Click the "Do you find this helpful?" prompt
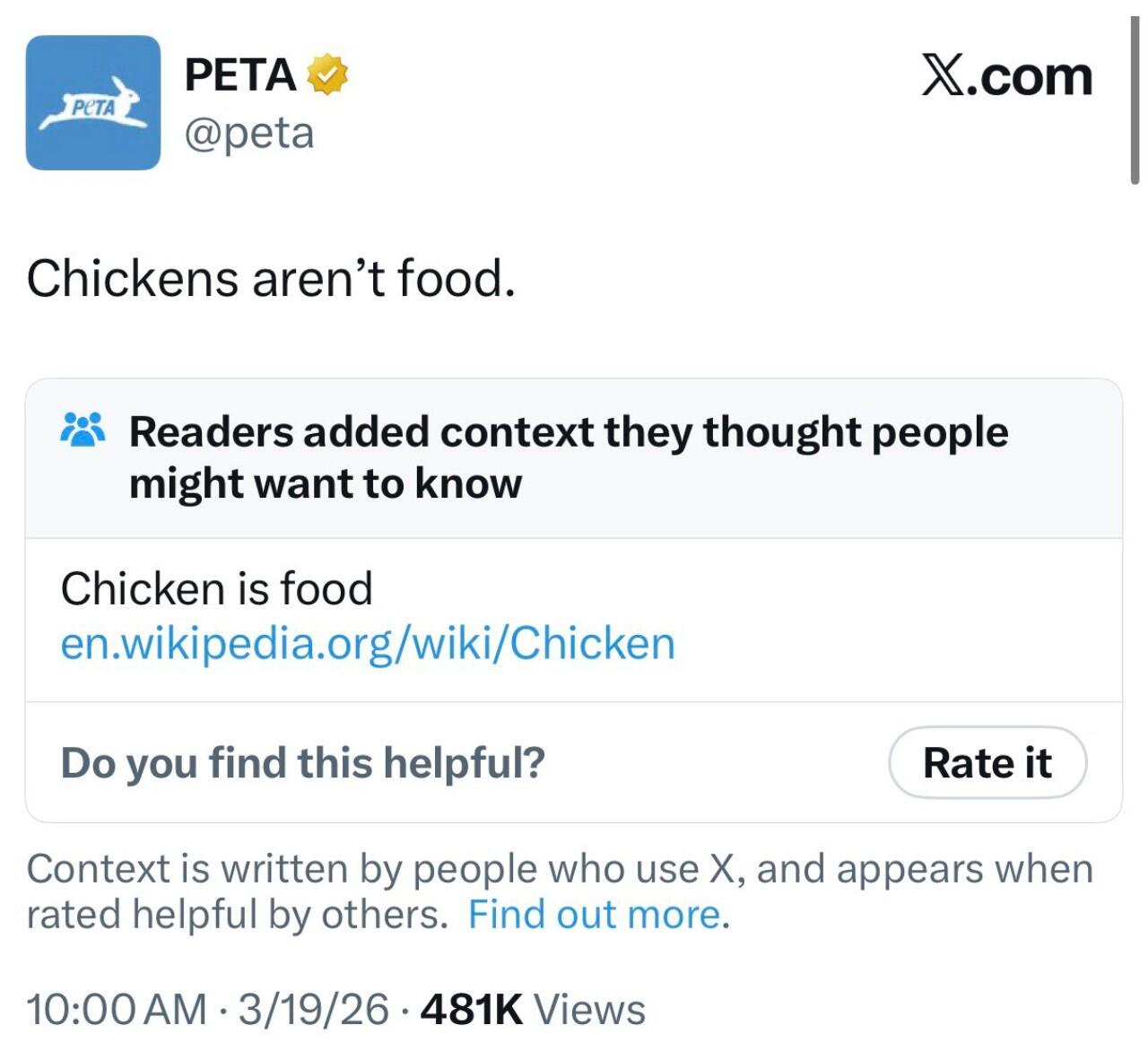This screenshot has height=1051, width=1148. 302,763
